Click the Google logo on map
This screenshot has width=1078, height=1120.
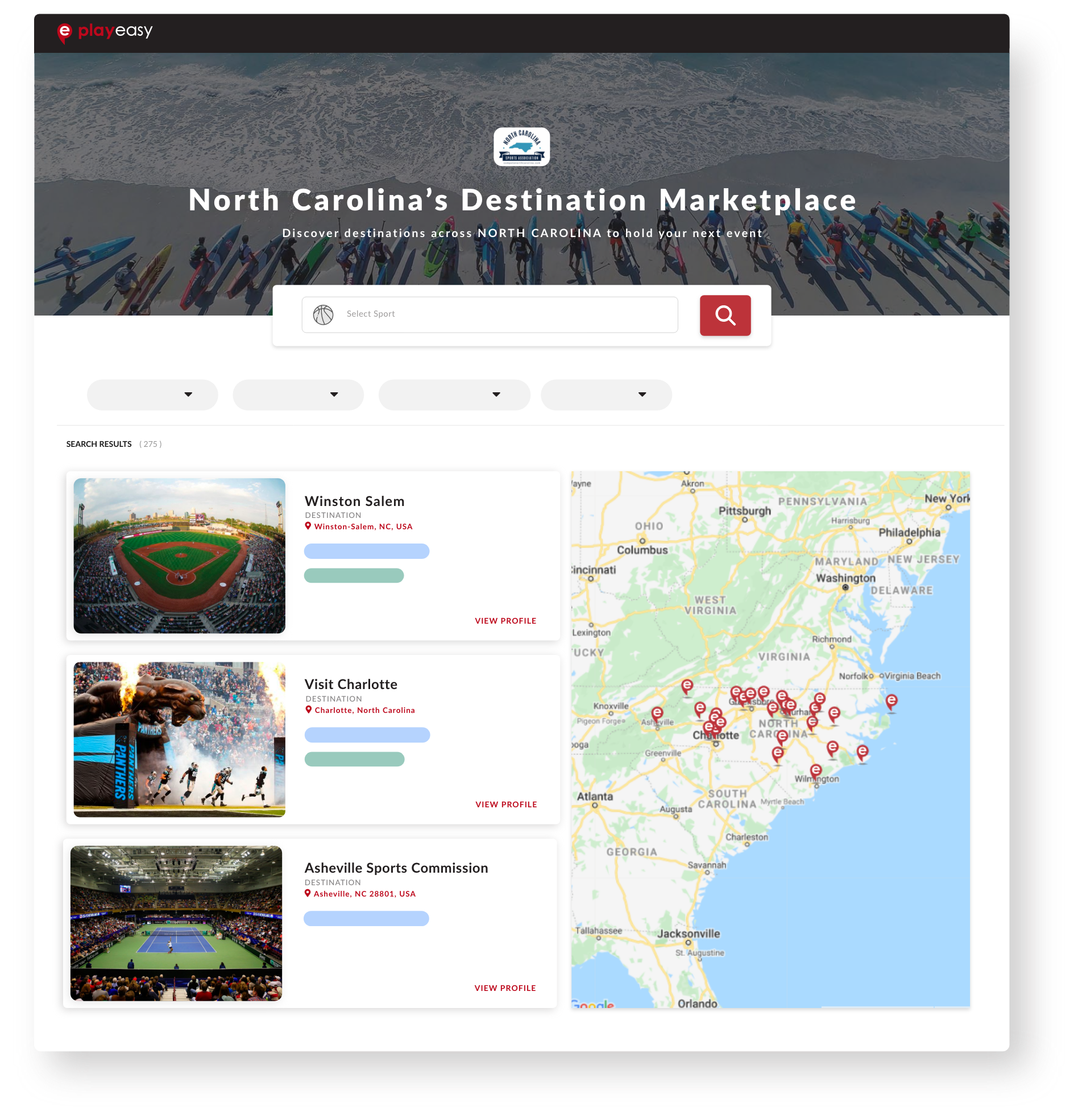[594, 1004]
